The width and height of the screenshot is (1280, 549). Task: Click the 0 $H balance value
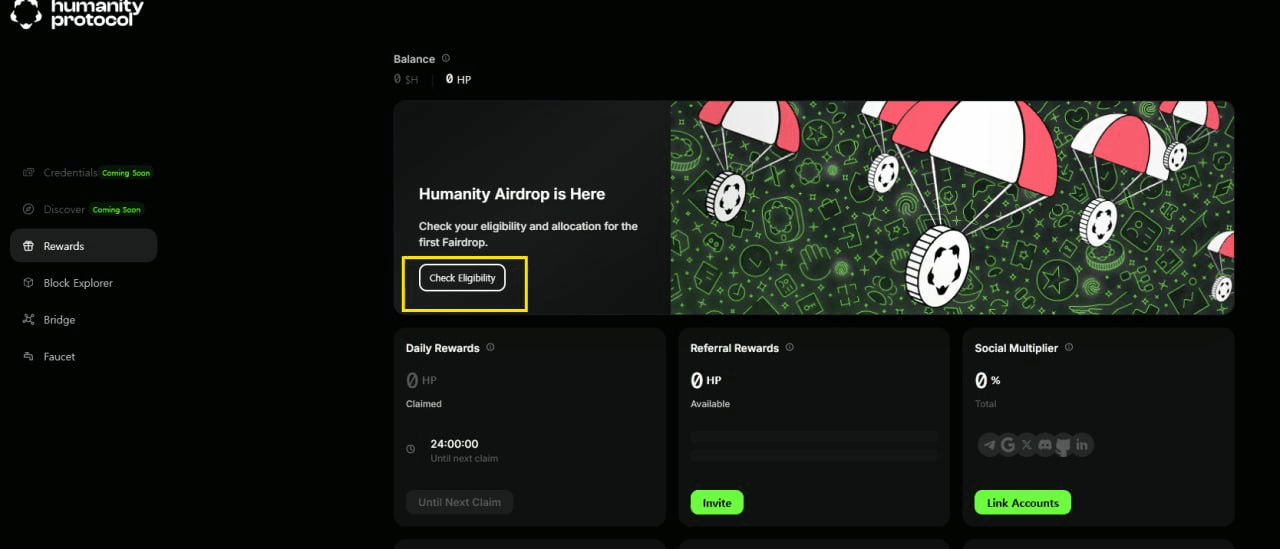[406, 79]
